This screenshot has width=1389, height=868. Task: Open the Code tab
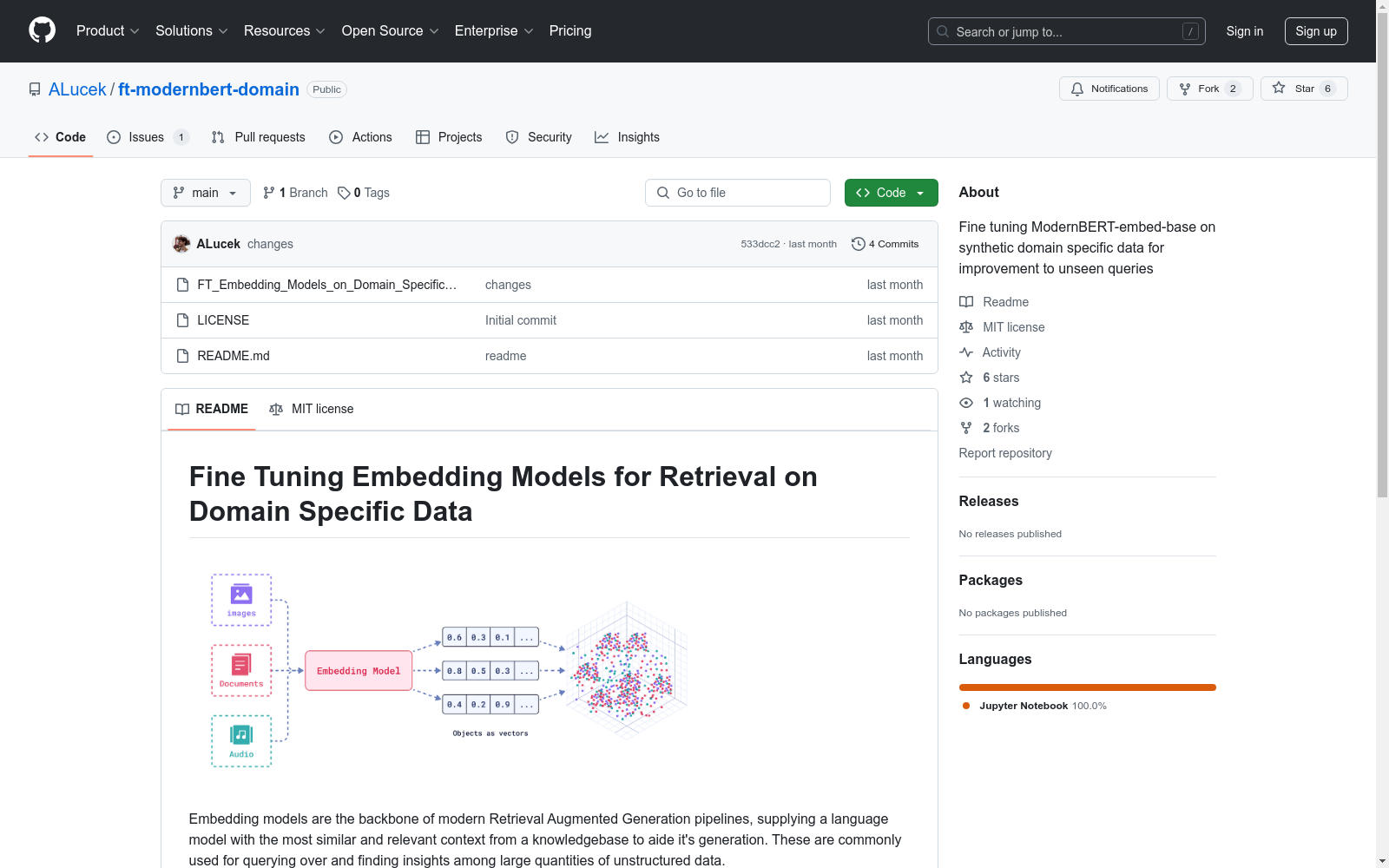point(61,137)
